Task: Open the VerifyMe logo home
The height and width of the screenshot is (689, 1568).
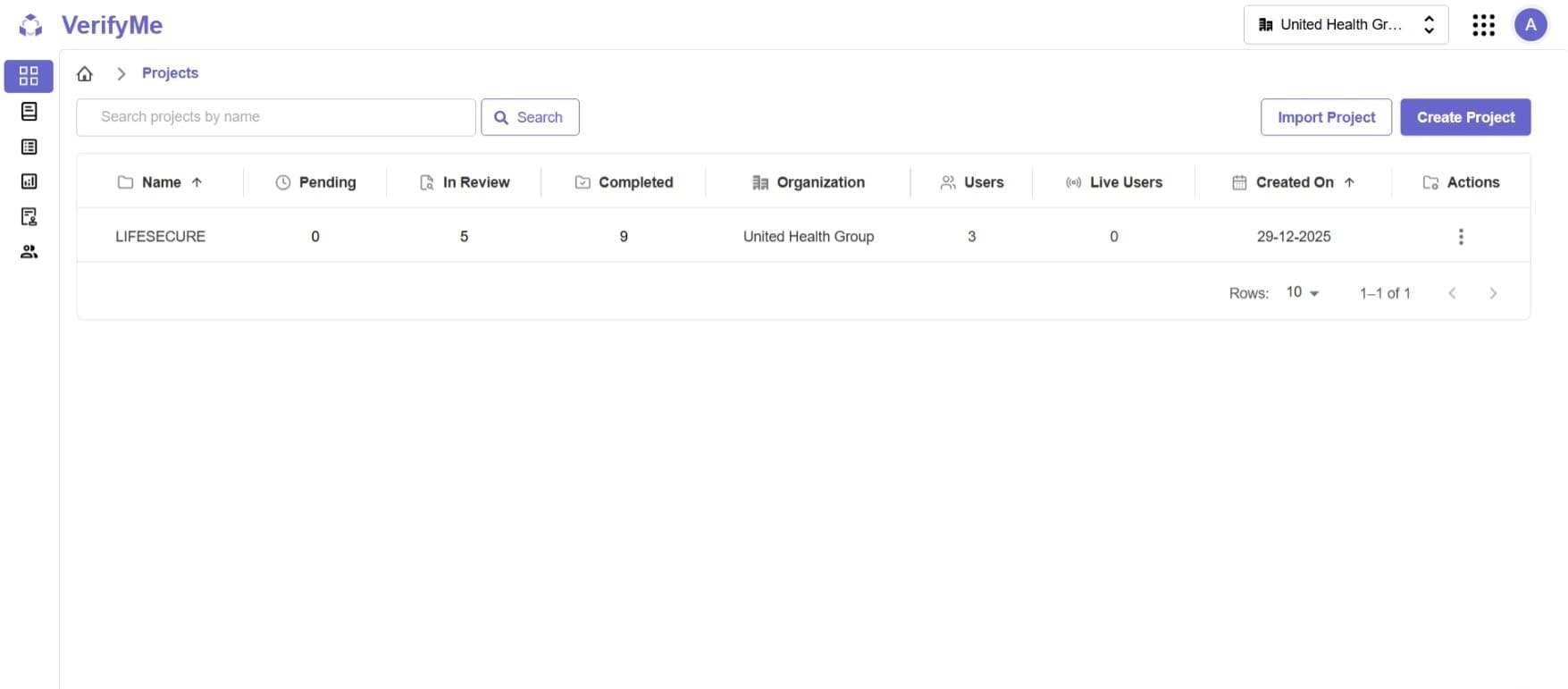Action: tap(30, 25)
